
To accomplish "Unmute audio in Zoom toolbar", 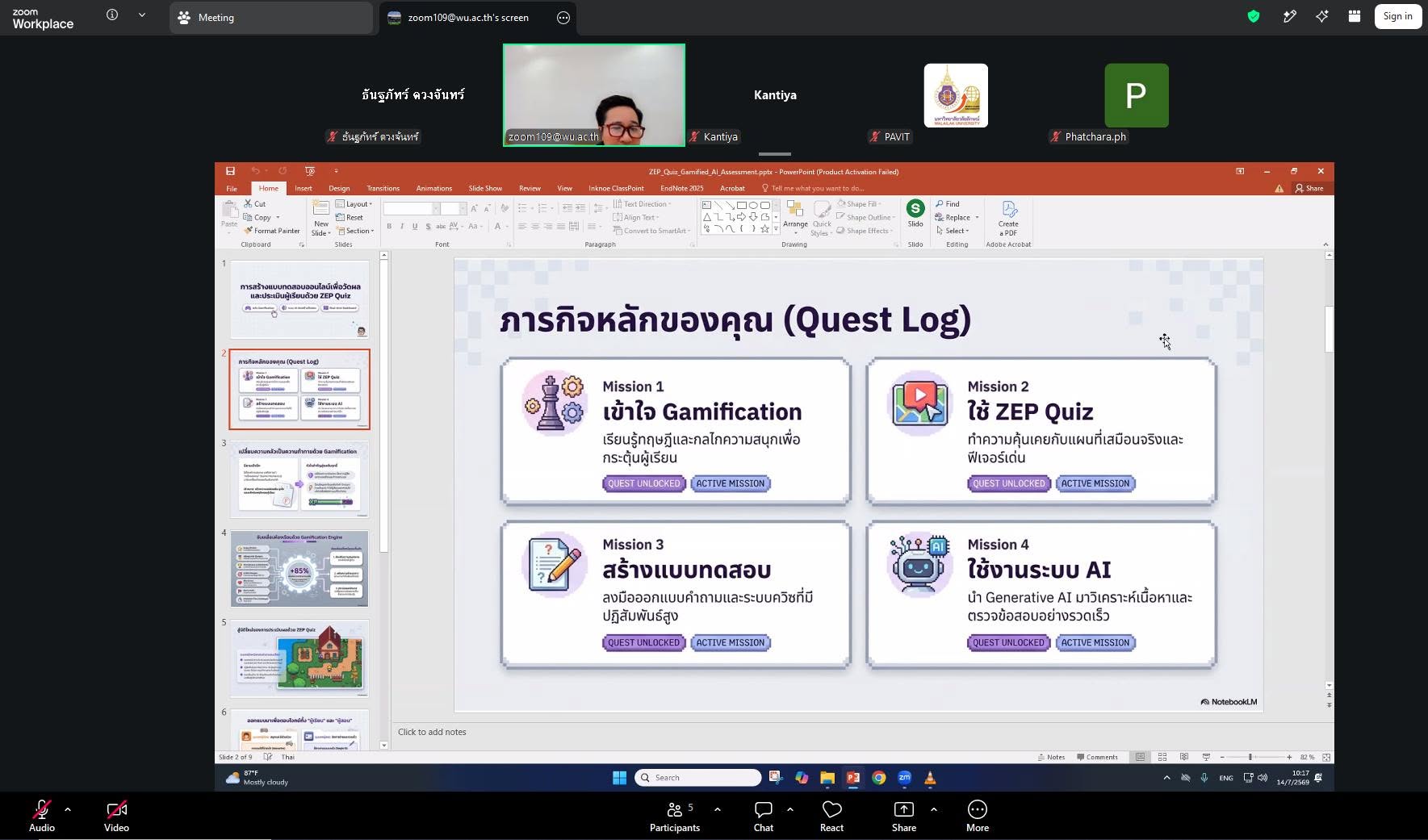I will click(x=42, y=816).
